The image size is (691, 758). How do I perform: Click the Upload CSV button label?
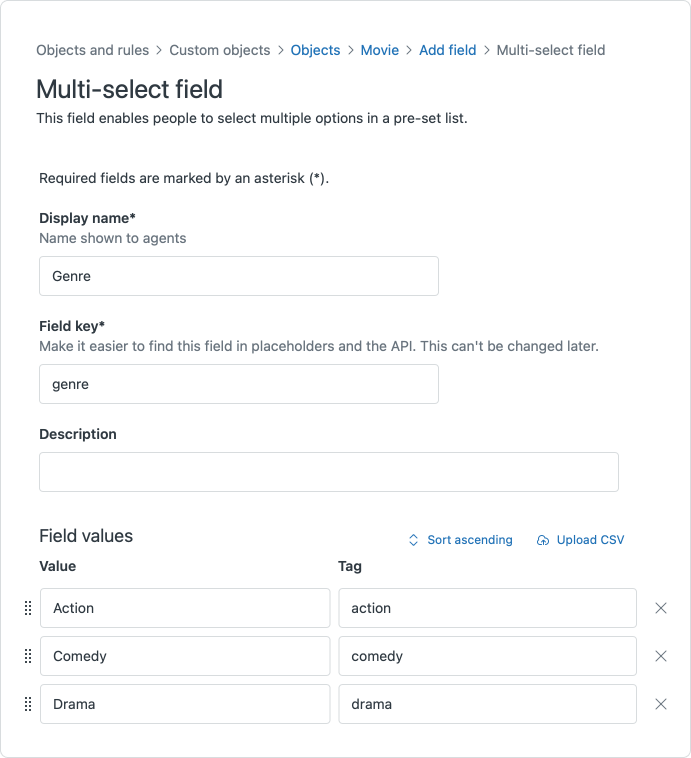pos(590,540)
